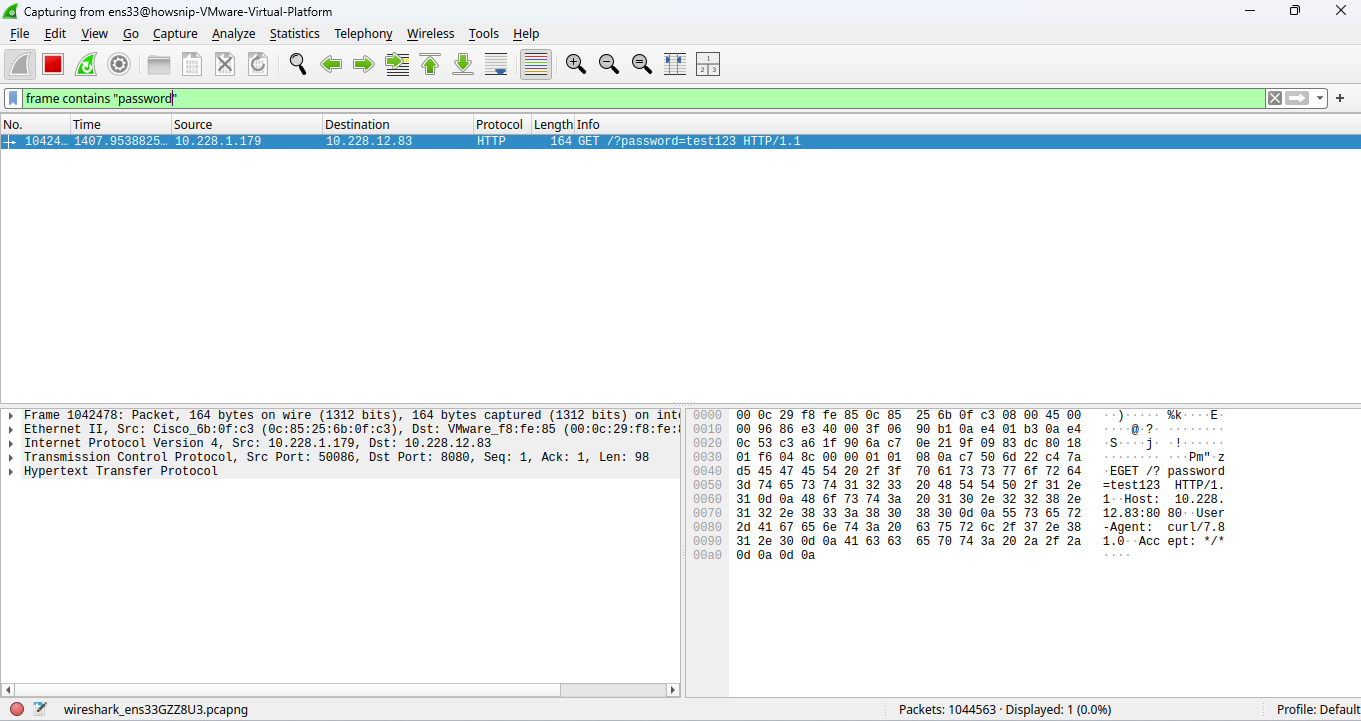1361x721 pixels.
Task: Open the Telephony menu
Action: (363, 33)
